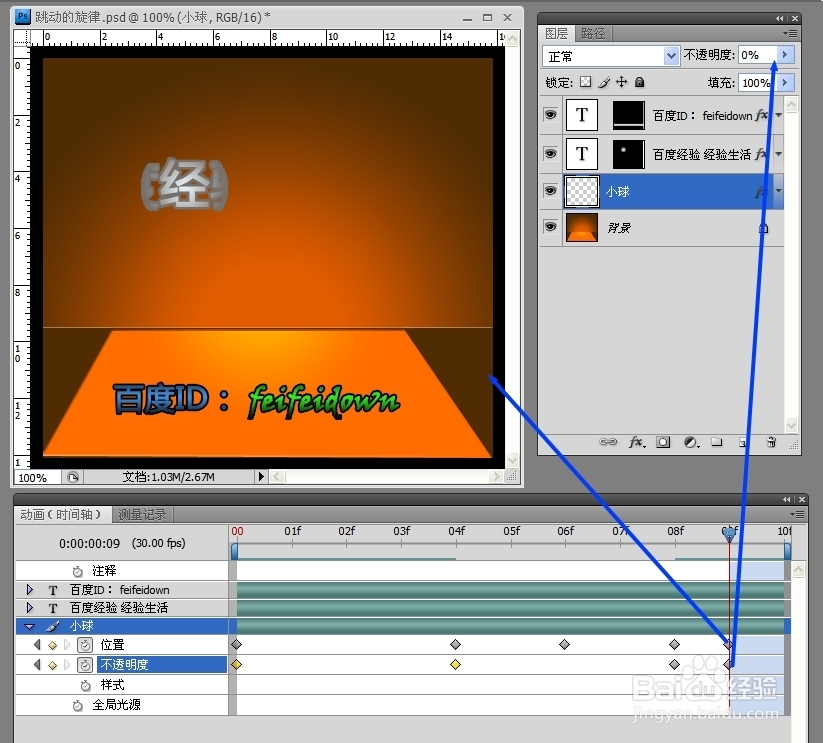Open the Layers panel options menu
823x743 pixels.
click(790, 34)
